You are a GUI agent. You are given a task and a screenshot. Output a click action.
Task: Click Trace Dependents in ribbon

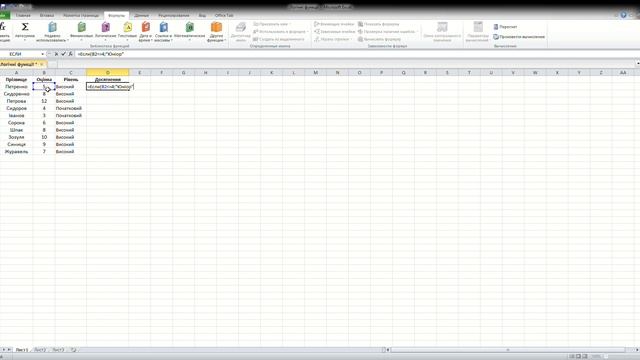click(x=334, y=31)
